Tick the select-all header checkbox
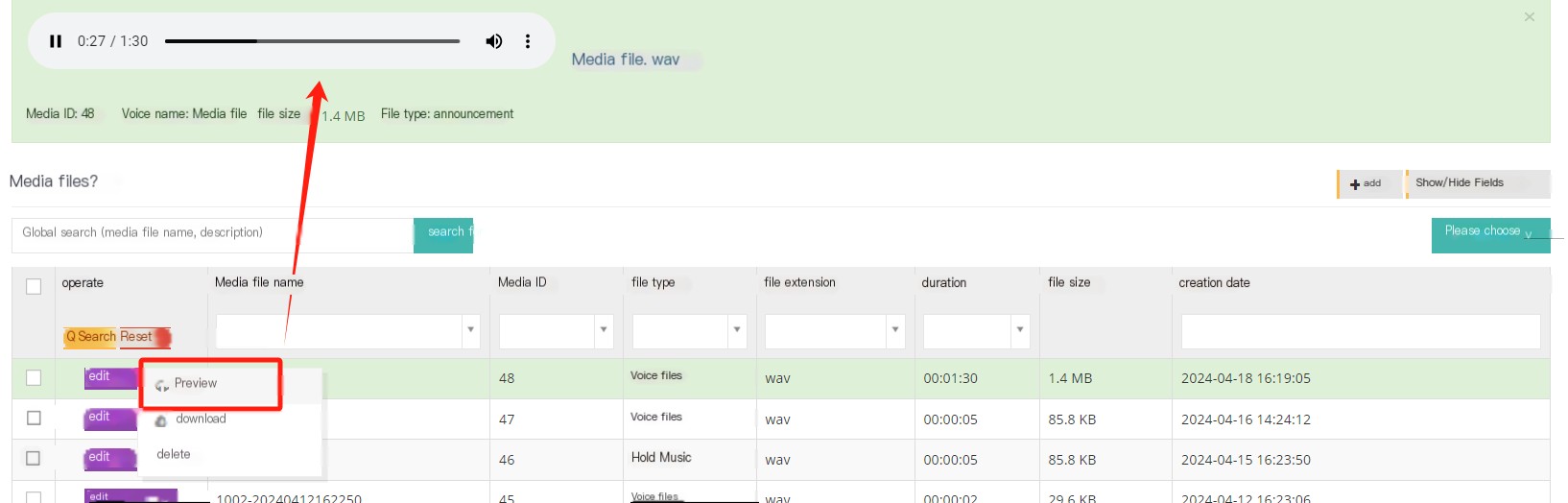The image size is (1568, 503). point(34,286)
